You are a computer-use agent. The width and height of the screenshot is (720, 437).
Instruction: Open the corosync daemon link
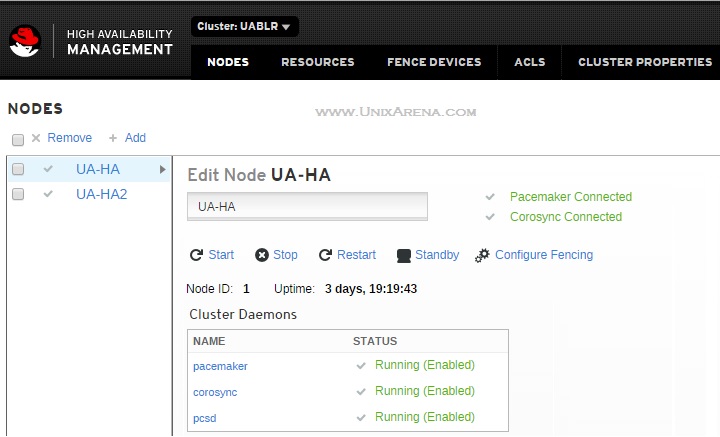pyautogui.click(x=215, y=392)
